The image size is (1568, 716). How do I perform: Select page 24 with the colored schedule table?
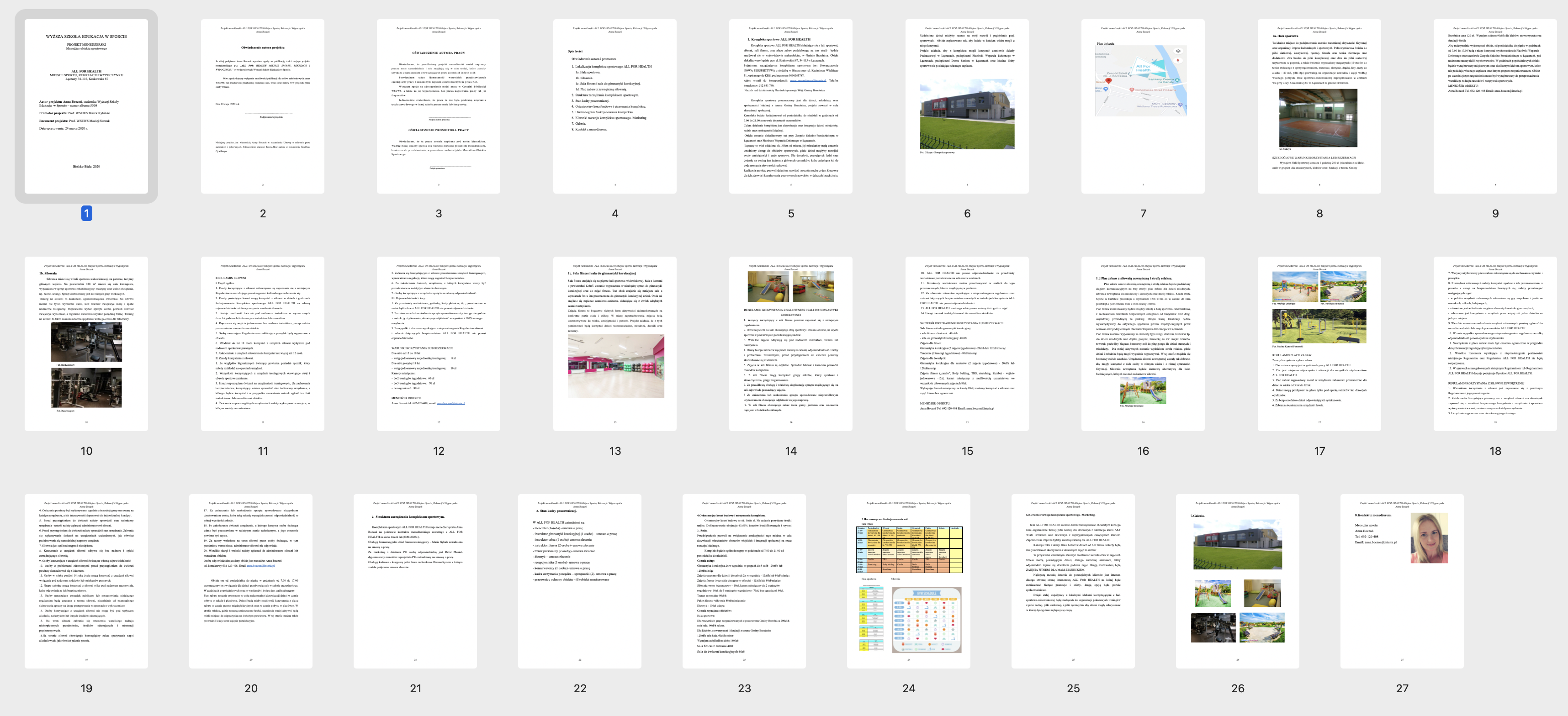[908, 581]
